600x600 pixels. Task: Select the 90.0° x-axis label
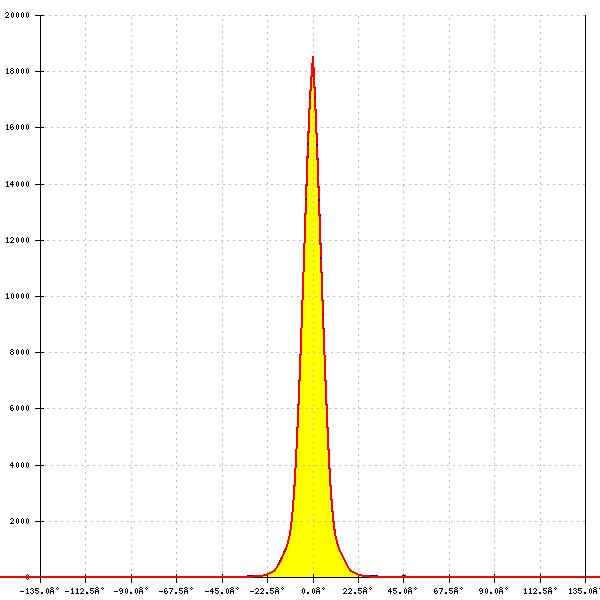pyautogui.click(x=494, y=591)
